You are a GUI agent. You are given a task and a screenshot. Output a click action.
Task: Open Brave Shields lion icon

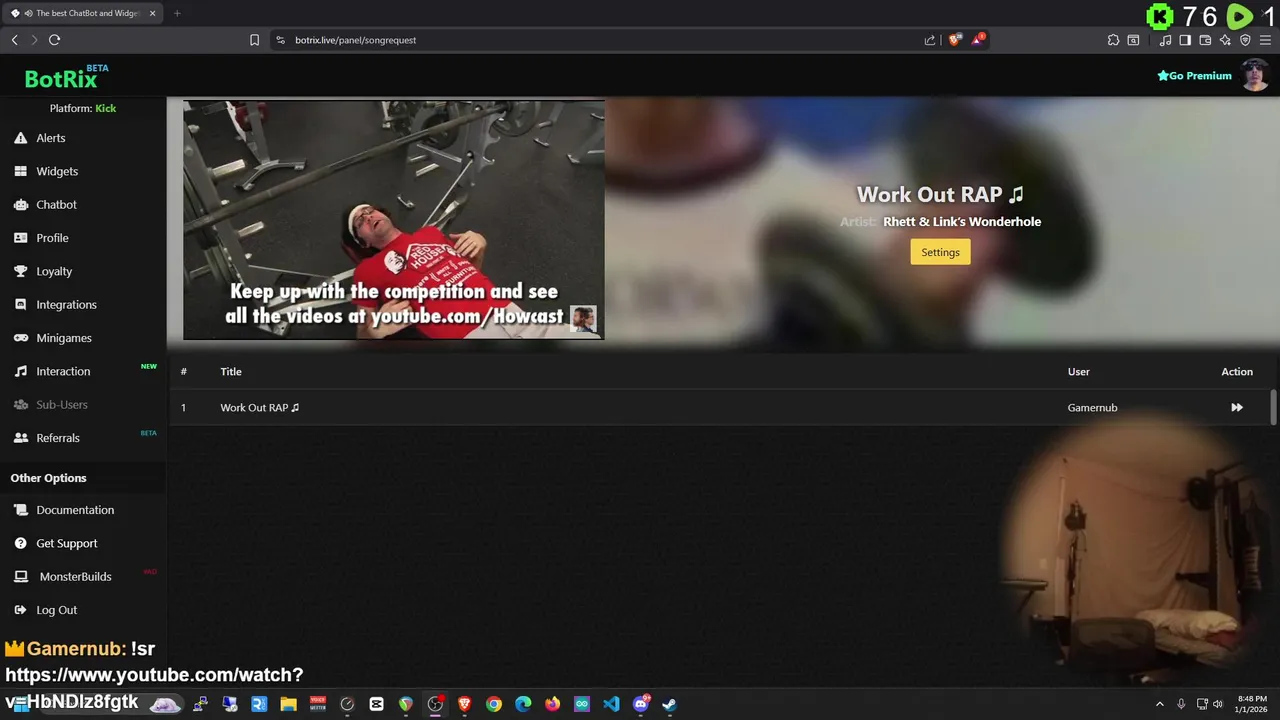click(954, 40)
